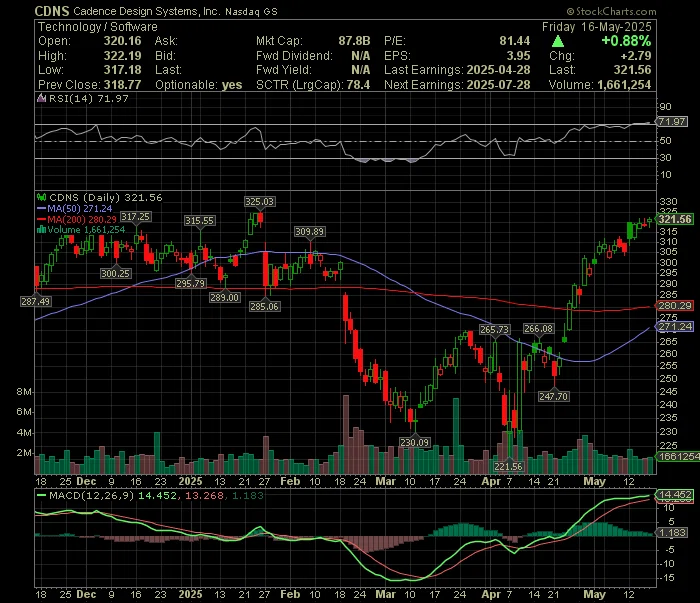
Task: Click the Open price 320.16
Action: [x=122, y=41]
